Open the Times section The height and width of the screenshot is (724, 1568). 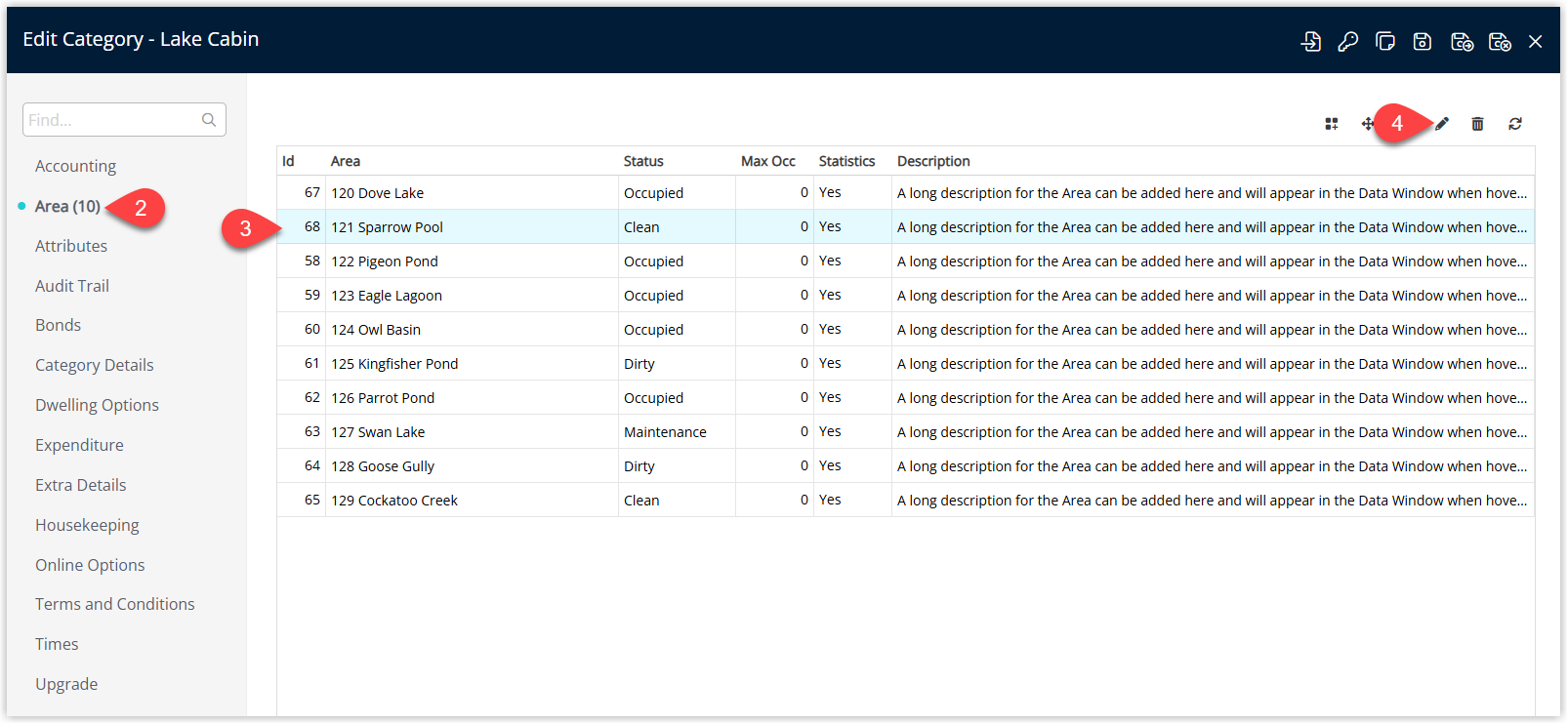tap(57, 644)
